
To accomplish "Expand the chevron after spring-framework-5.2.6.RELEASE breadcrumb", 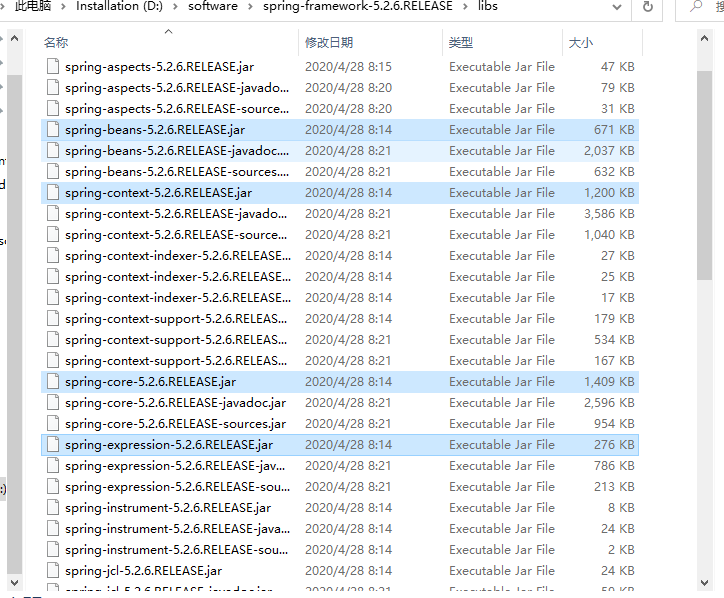I will (465, 6).
